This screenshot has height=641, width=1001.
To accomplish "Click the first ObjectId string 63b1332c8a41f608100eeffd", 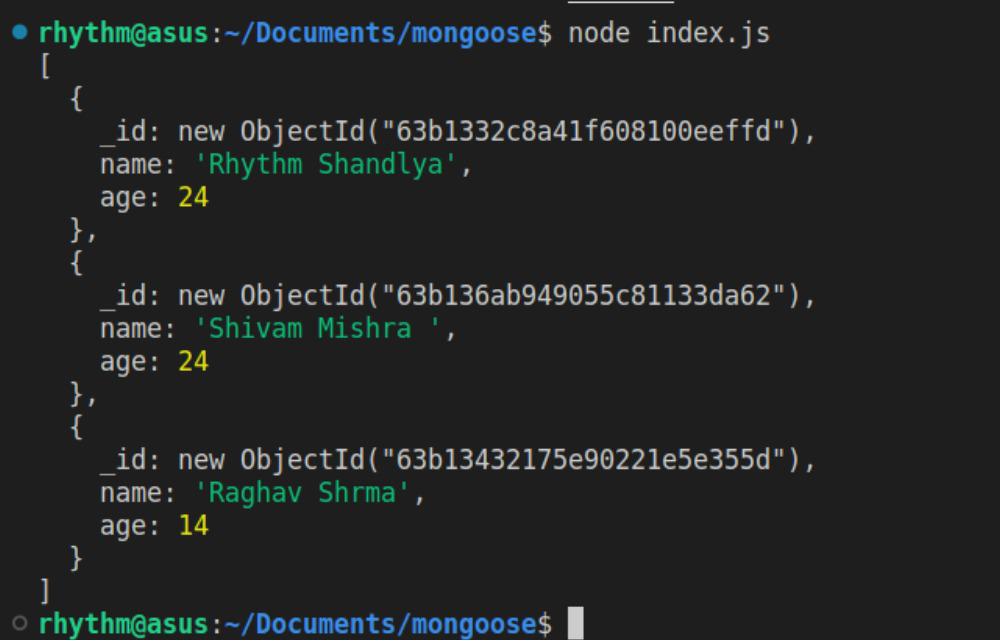I will coord(583,131).
